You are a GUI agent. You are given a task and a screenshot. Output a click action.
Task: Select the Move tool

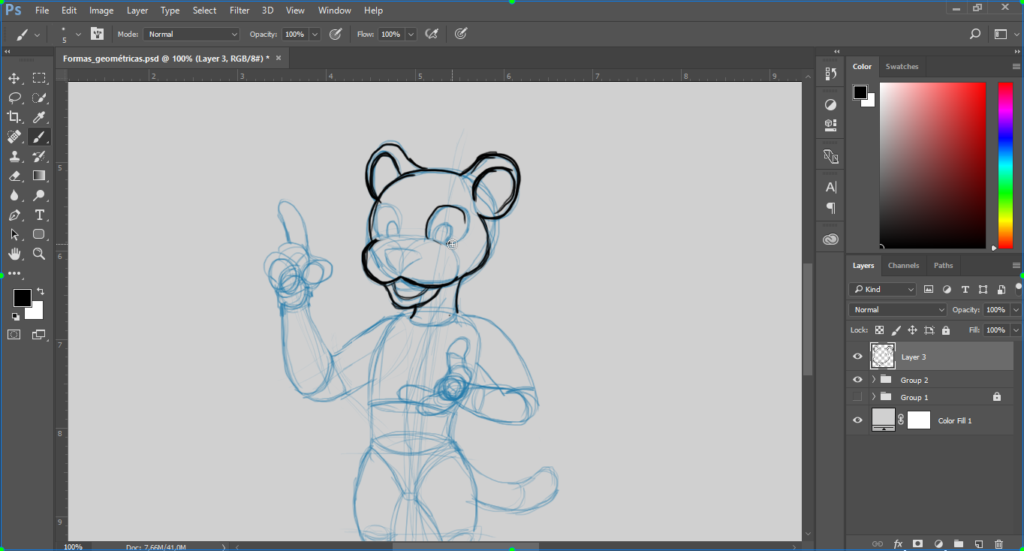[x=14, y=78]
